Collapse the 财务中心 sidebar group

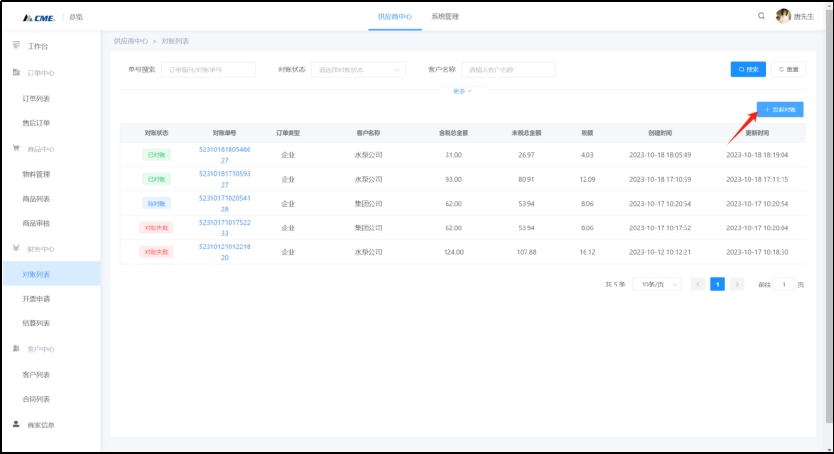(40, 248)
